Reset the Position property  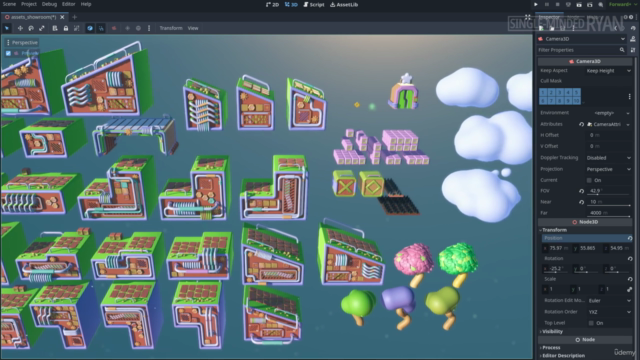pos(630,238)
